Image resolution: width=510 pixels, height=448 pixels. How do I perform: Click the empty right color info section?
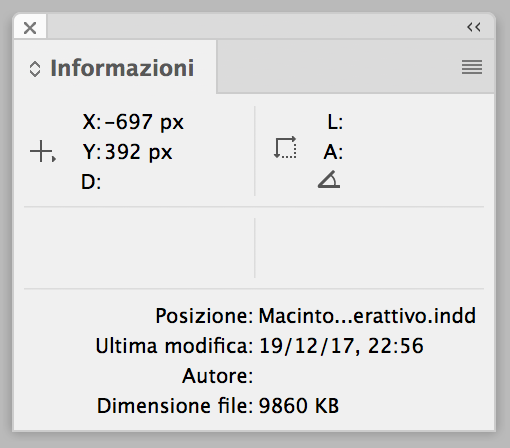(x=370, y=248)
